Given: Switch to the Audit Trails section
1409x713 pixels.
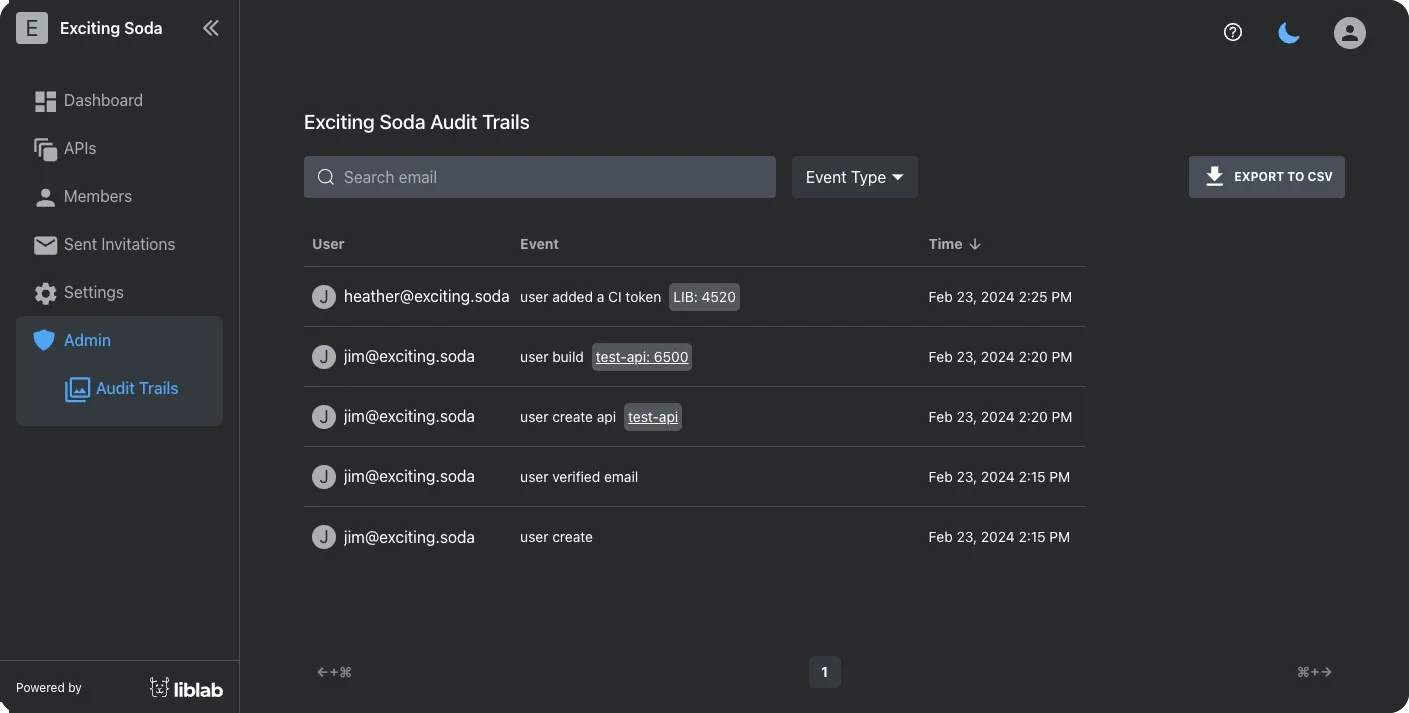Looking at the screenshot, I should 137,388.
